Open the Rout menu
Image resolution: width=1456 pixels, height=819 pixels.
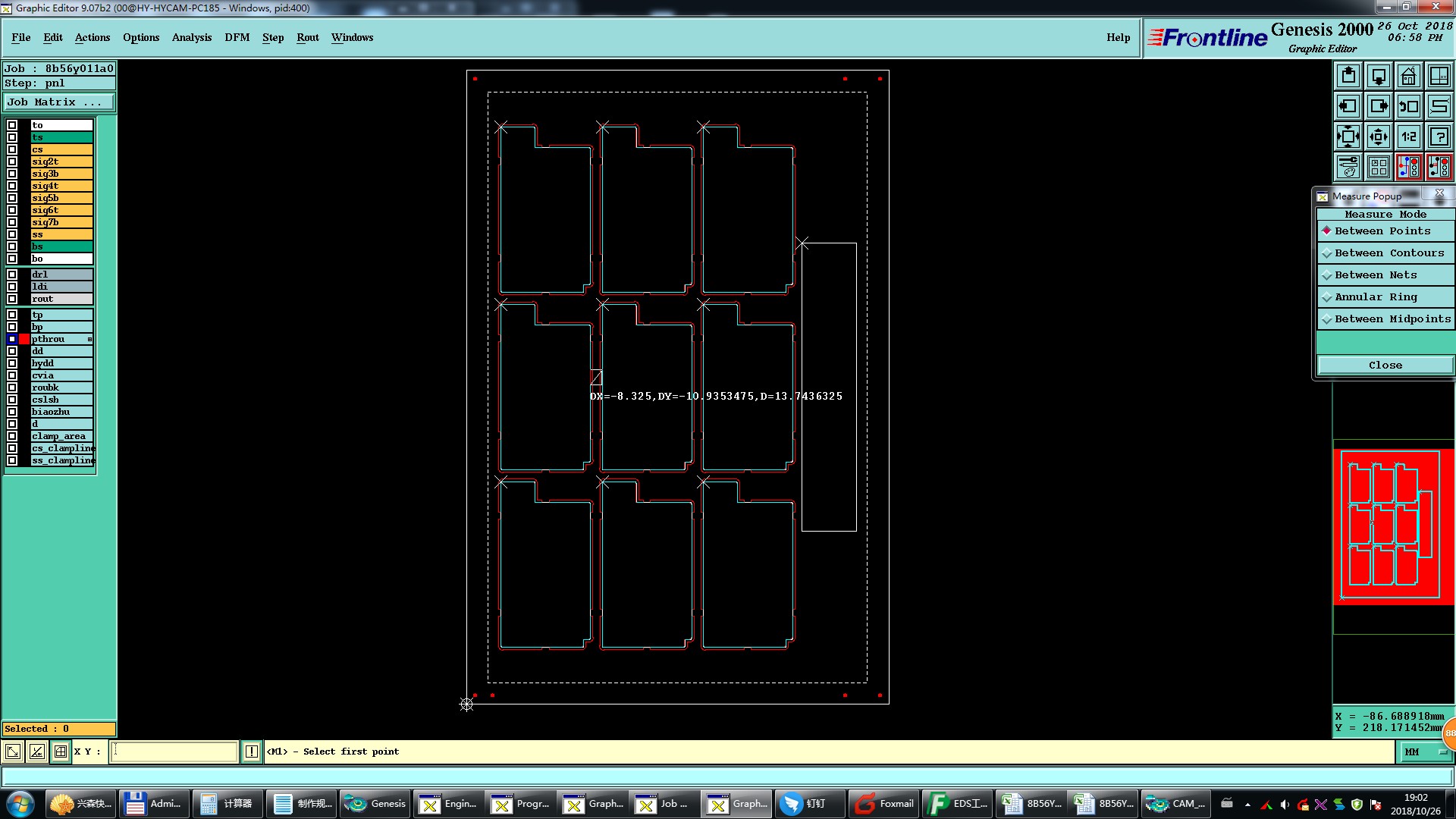(x=308, y=38)
